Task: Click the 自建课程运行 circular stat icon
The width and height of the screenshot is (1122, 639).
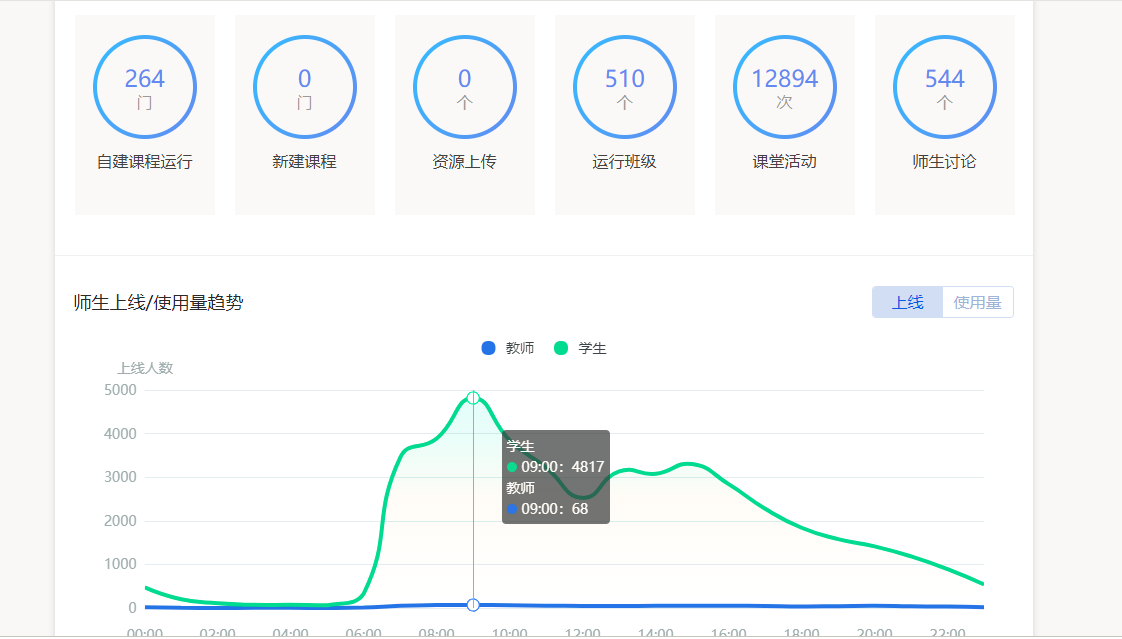Action: [145, 86]
